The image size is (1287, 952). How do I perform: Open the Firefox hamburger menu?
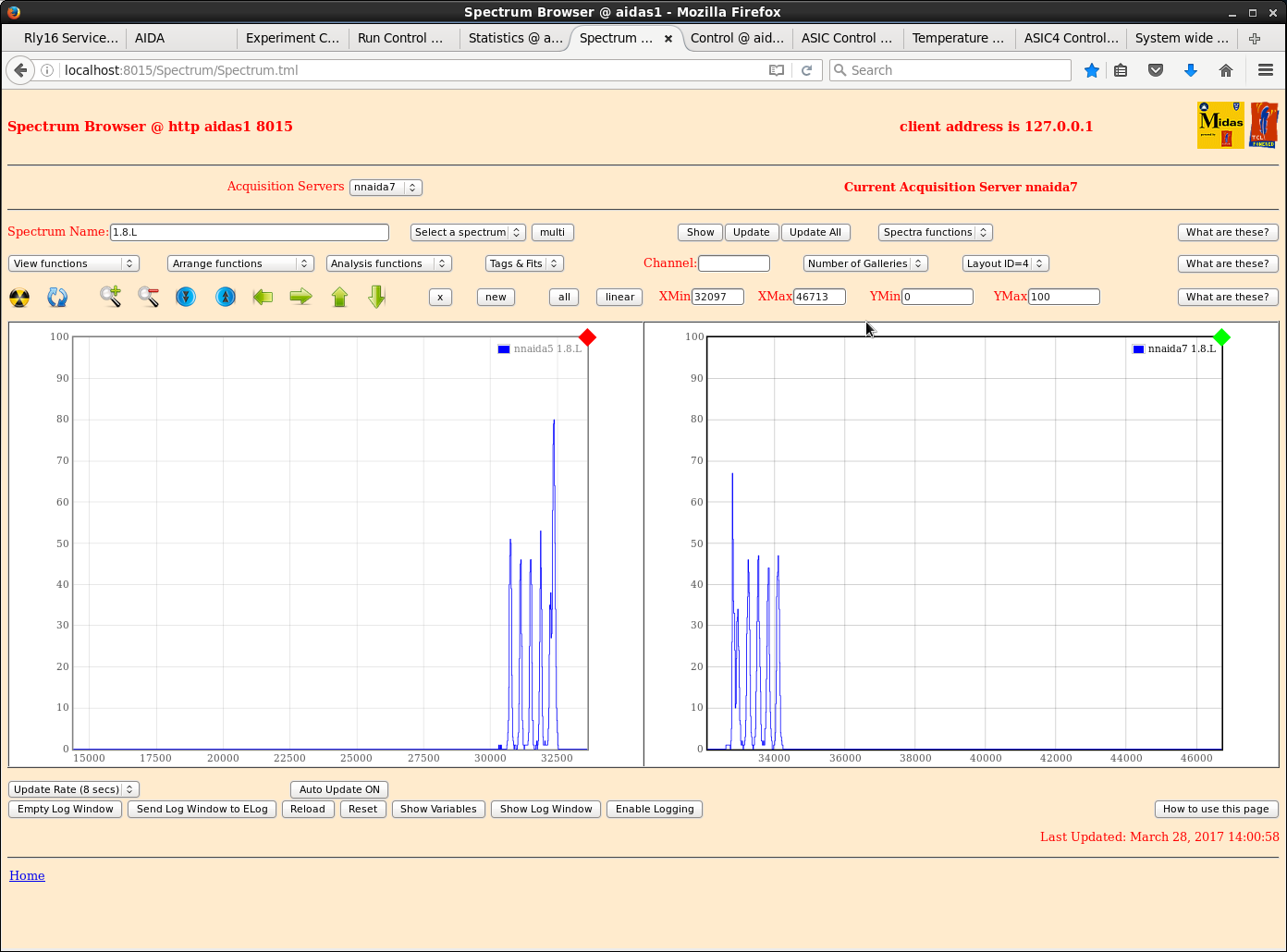pyautogui.click(x=1266, y=70)
